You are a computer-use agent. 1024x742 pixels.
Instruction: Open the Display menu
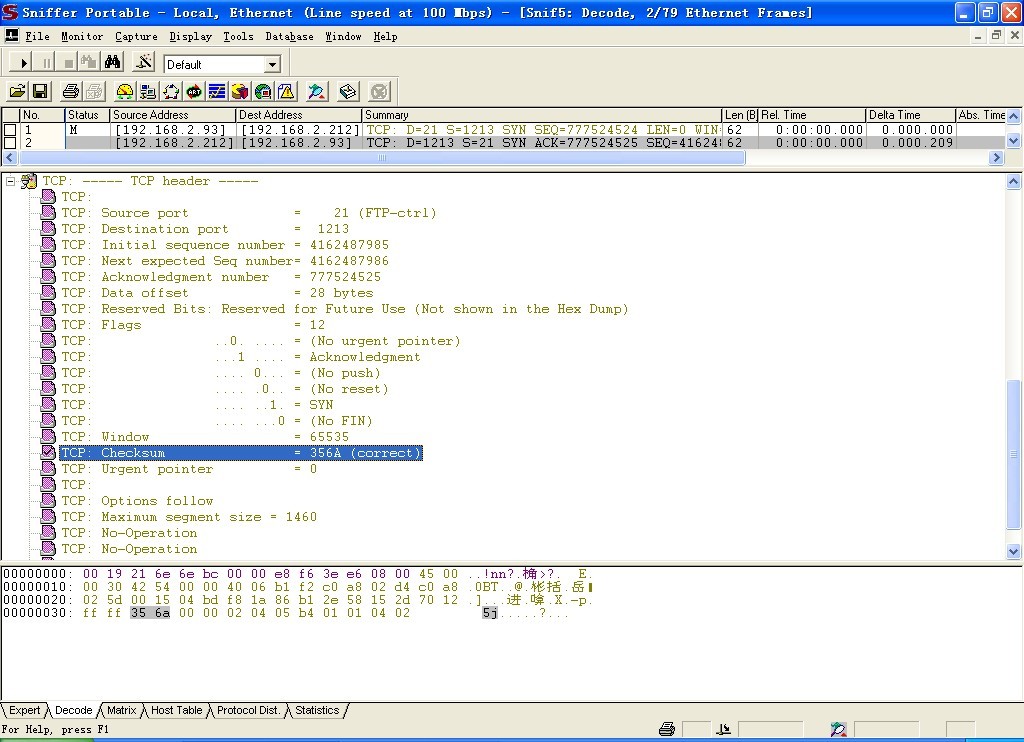click(191, 37)
